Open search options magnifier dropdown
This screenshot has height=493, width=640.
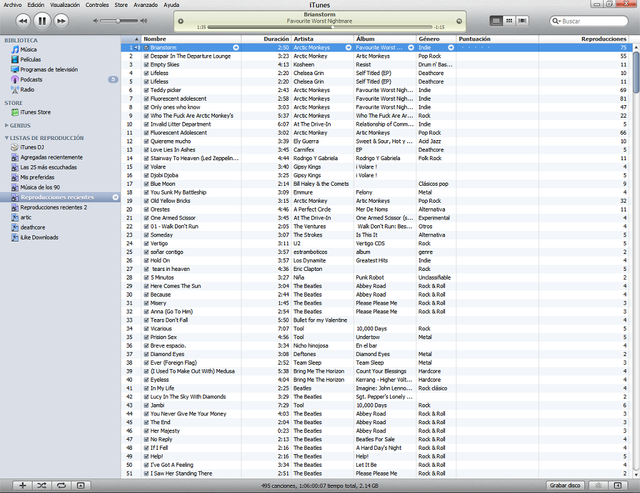click(x=556, y=21)
